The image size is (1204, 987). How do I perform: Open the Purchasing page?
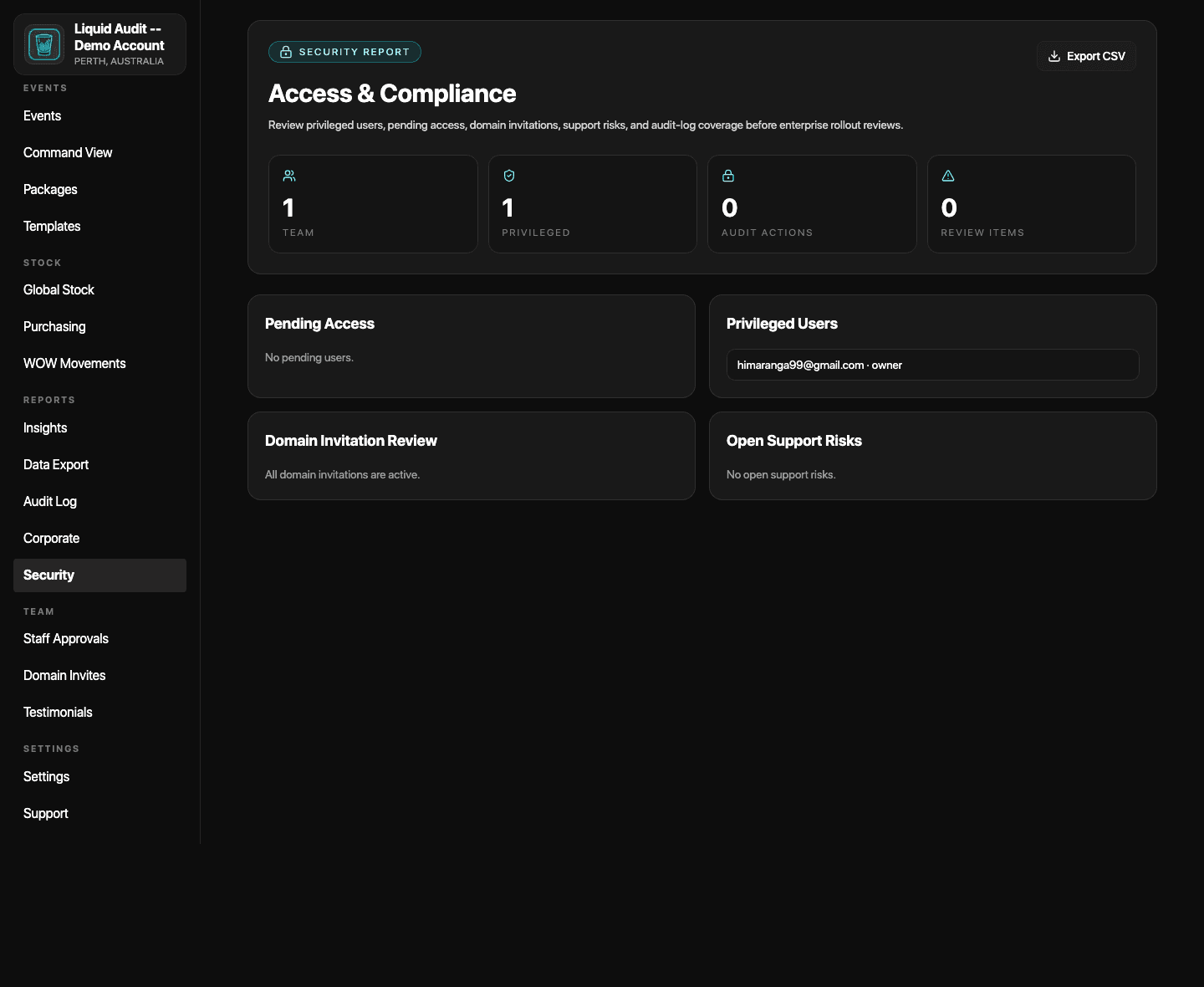coord(99,327)
